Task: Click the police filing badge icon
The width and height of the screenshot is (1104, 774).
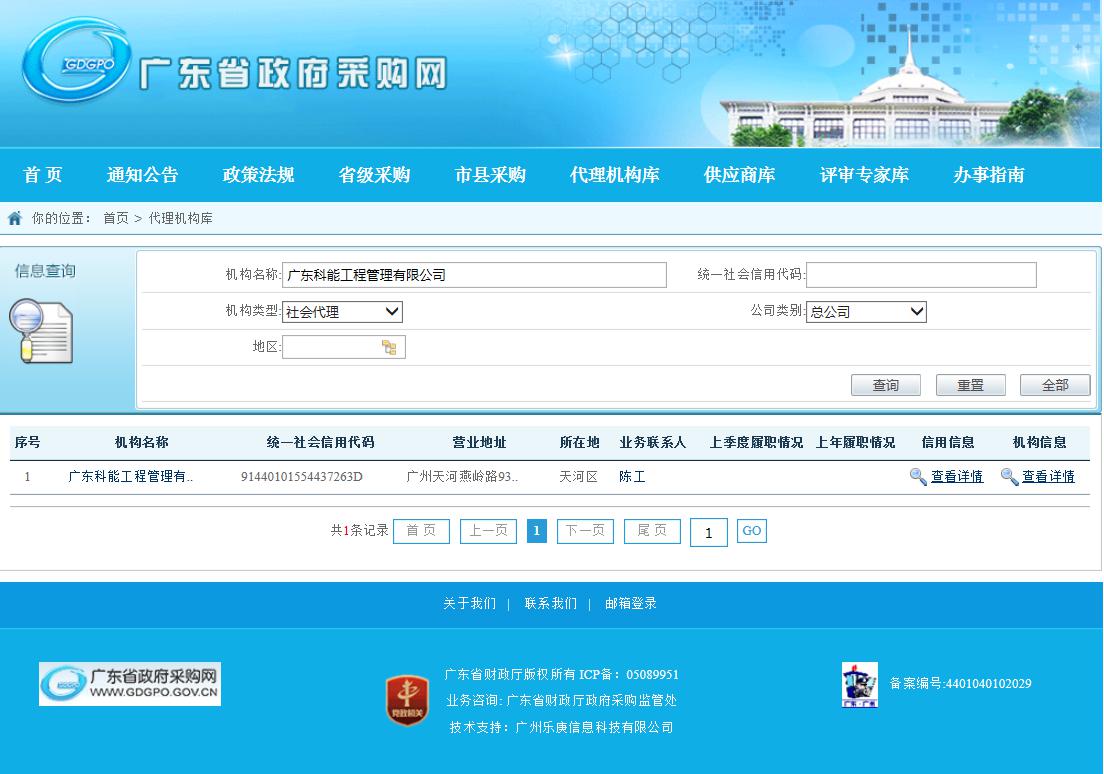Action: 859,685
